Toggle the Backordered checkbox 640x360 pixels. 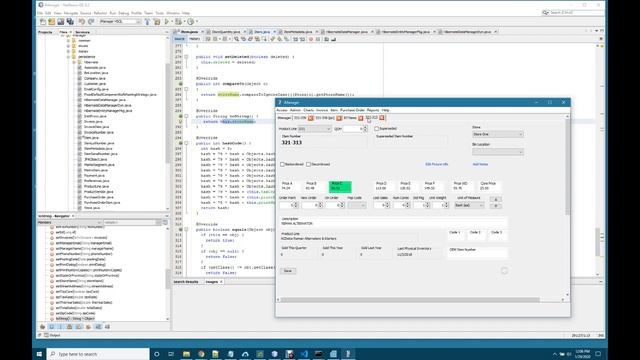282,164
